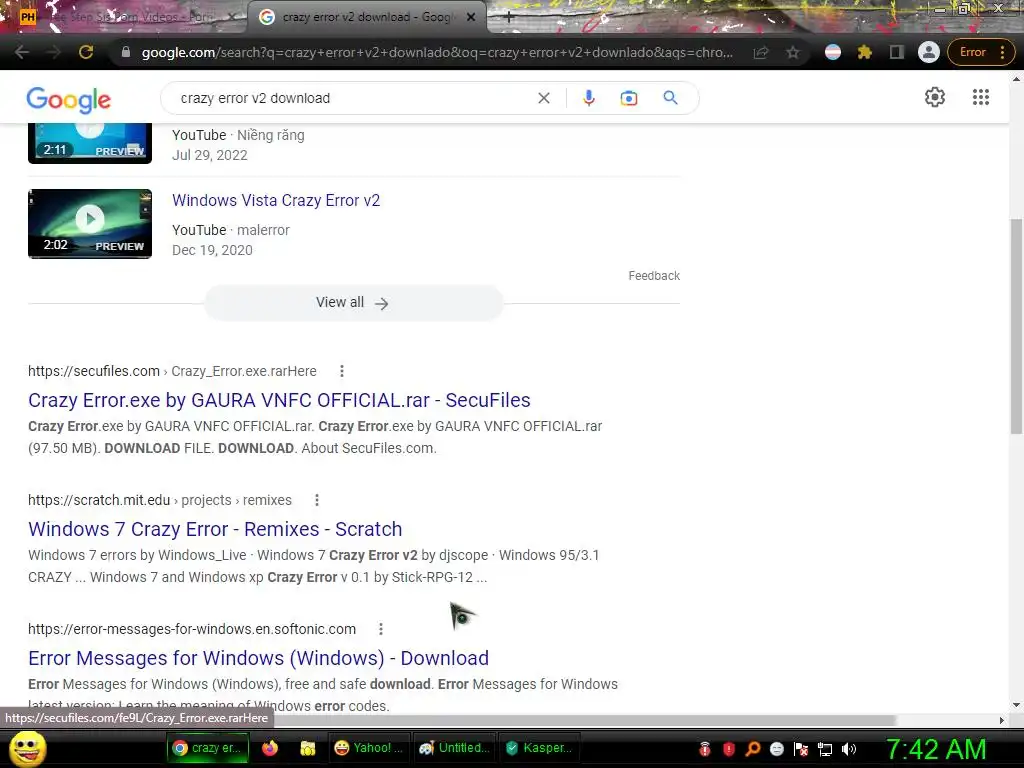
Task: Switch to Yahoo! taskbar window
Action: [367, 748]
